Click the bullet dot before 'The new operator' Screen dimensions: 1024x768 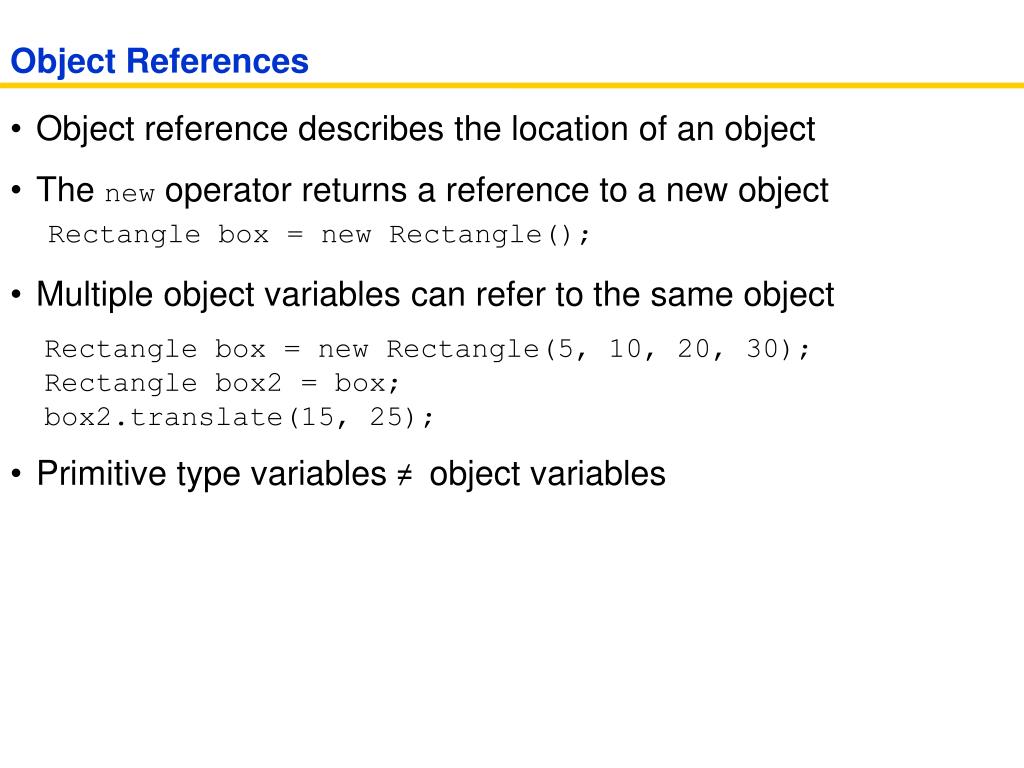pos(16,191)
